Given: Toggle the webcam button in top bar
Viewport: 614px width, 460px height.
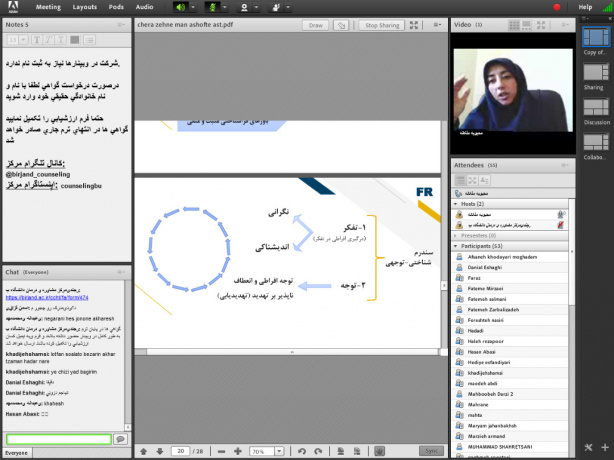Looking at the screenshot, I should [244, 7].
